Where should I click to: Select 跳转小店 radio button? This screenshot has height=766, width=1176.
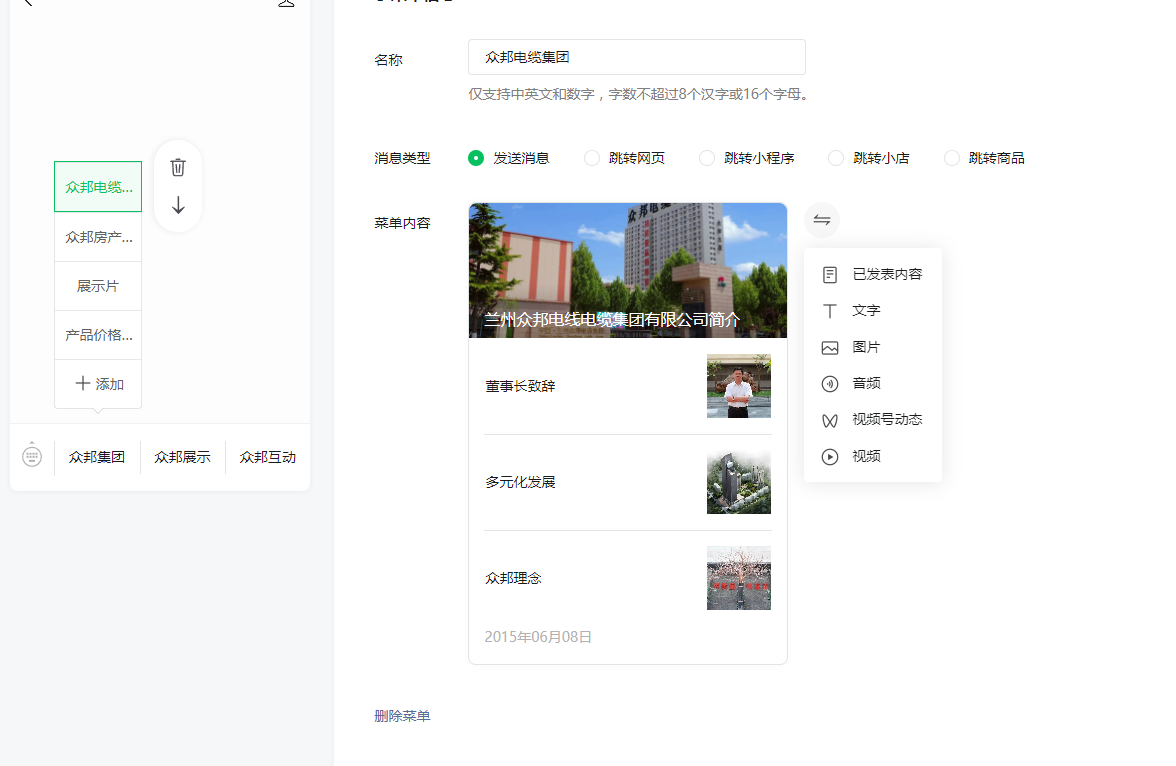coord(836,158)
